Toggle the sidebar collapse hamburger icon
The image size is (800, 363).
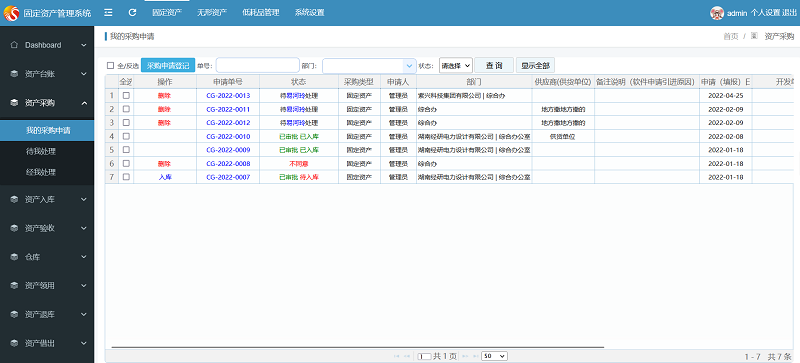[108, 12]
